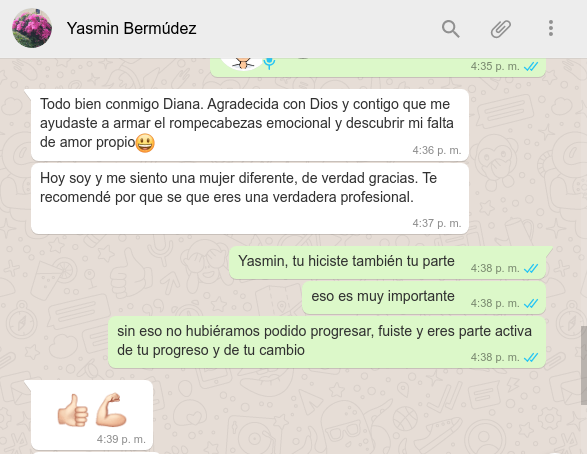Image resolution: width=587 pixels, height=454 pixels.
Task: Click the flexed biceps emoji
Action: [111, 410]
